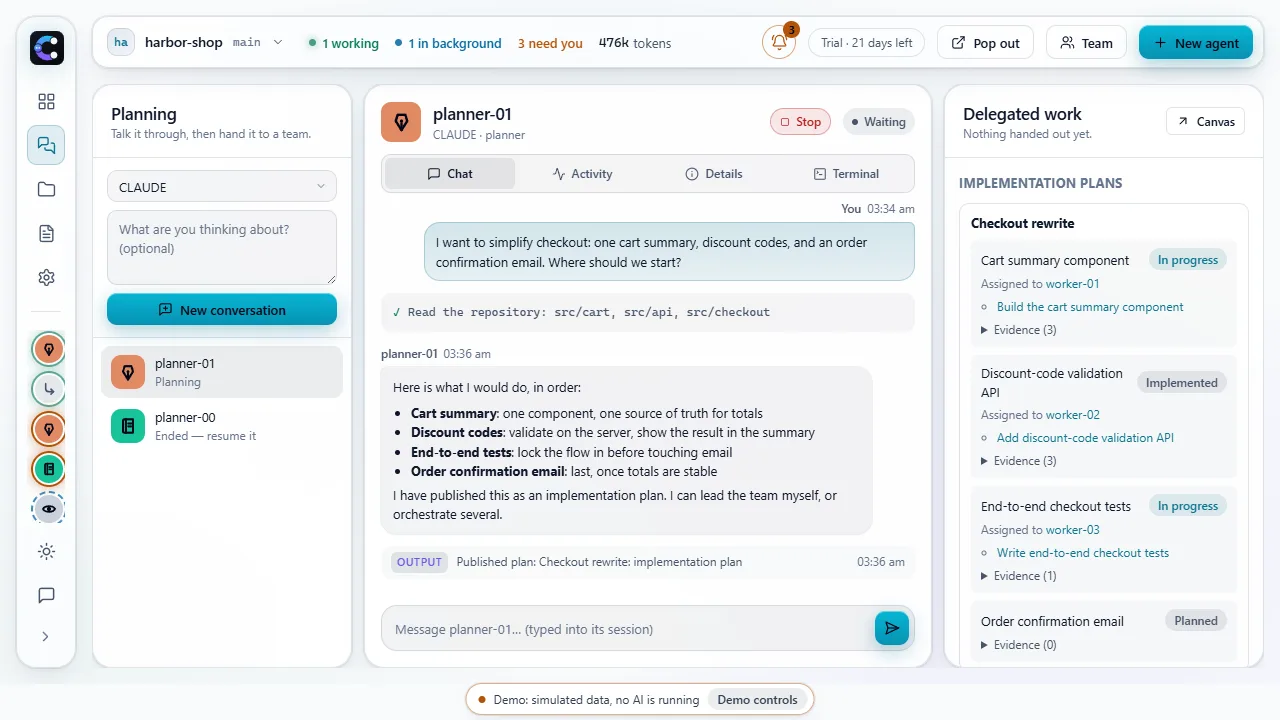Screen dimensions: 1280x720
Task: Start a New conversation
Action: pos(222,310)
